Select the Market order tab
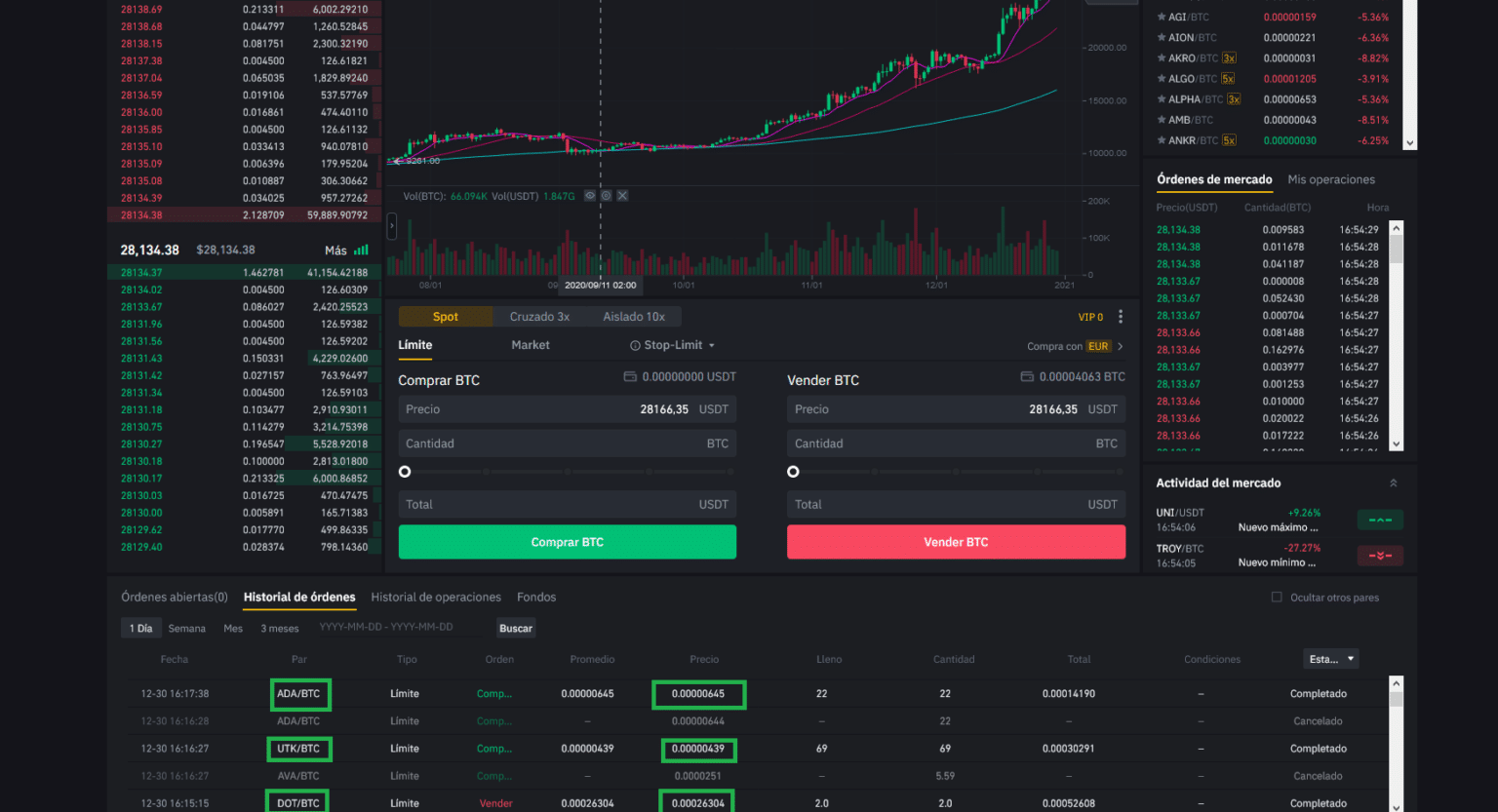The width and height of the screenshot is (1498, 812). point(531,345)
